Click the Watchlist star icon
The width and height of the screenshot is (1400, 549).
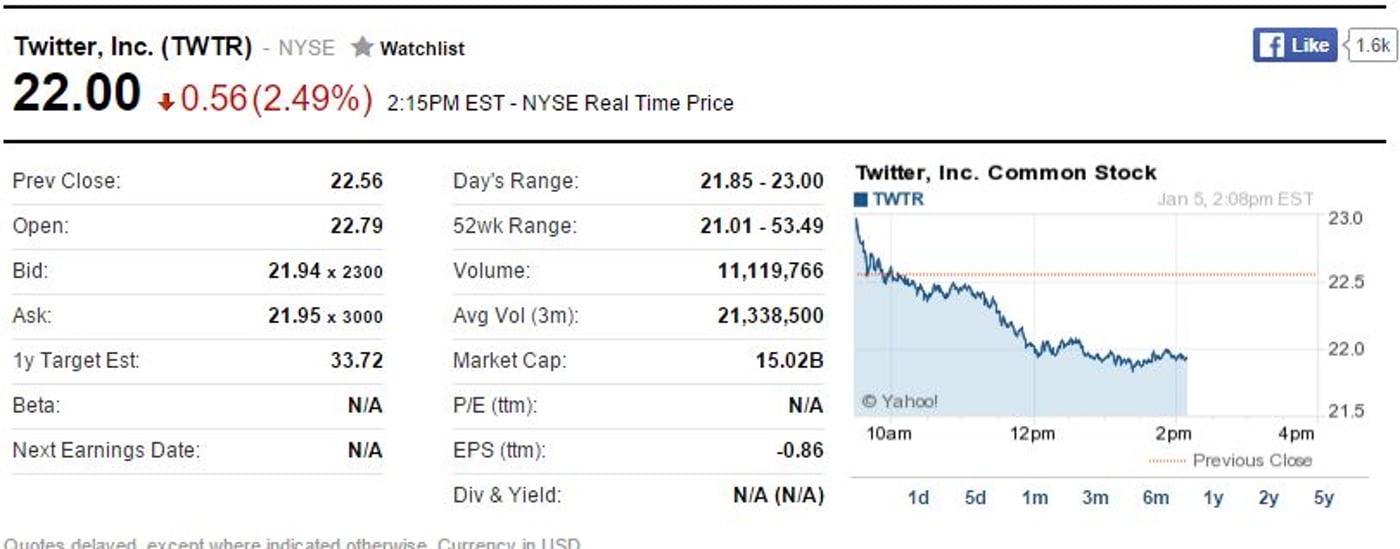362,47
